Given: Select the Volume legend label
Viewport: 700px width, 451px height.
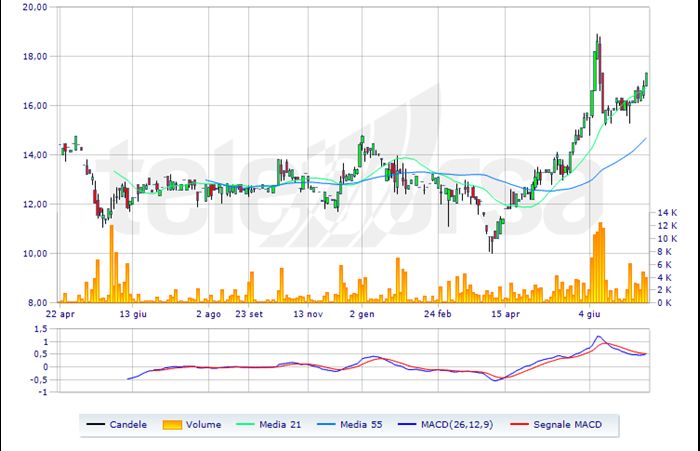Looking at the screenshot, I should point(203,424).
